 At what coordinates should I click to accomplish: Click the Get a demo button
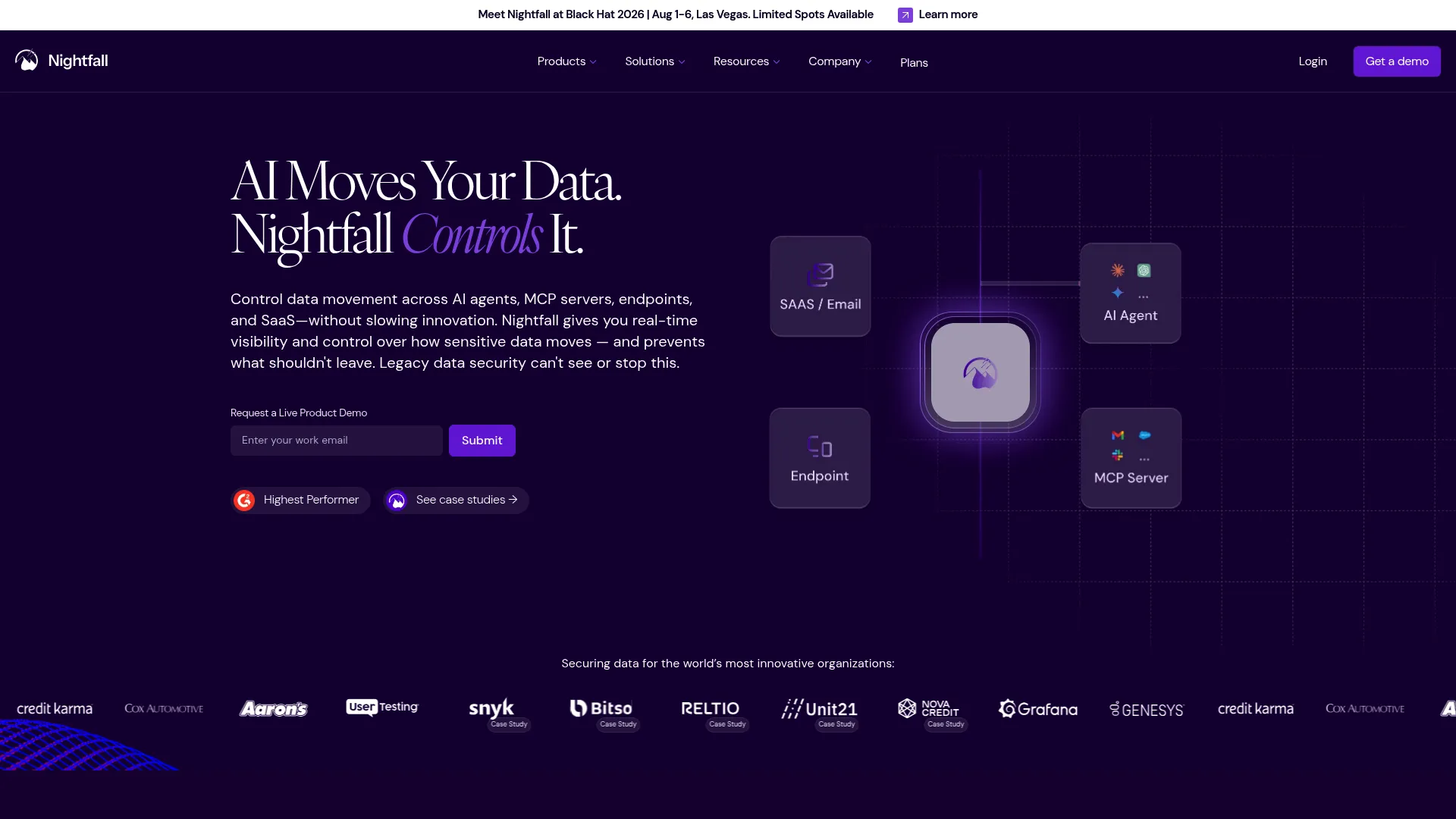[x=1397, y=61]
